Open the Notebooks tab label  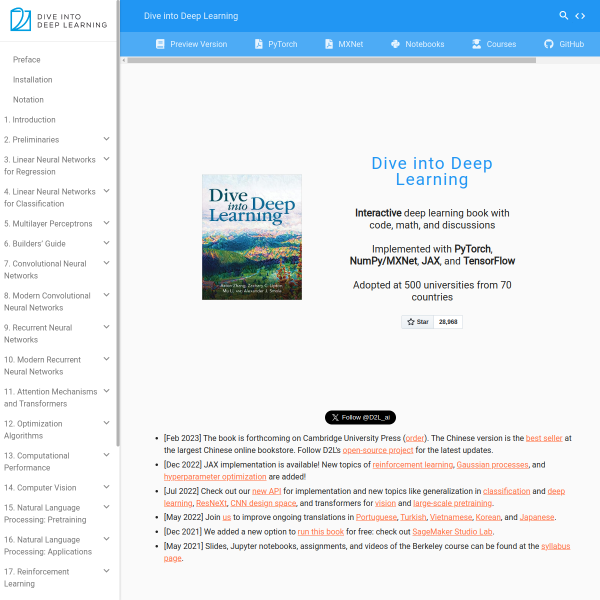click(x=425, y=44)
